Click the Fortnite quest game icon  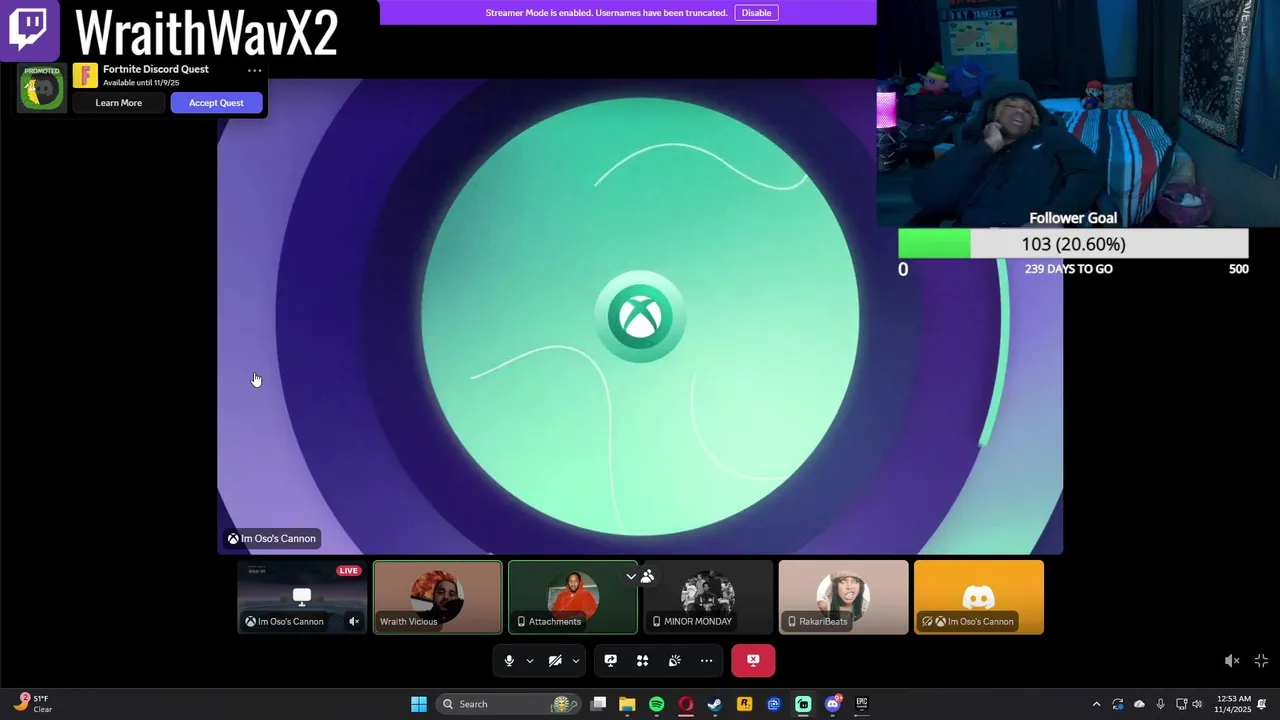pos(85,76)
